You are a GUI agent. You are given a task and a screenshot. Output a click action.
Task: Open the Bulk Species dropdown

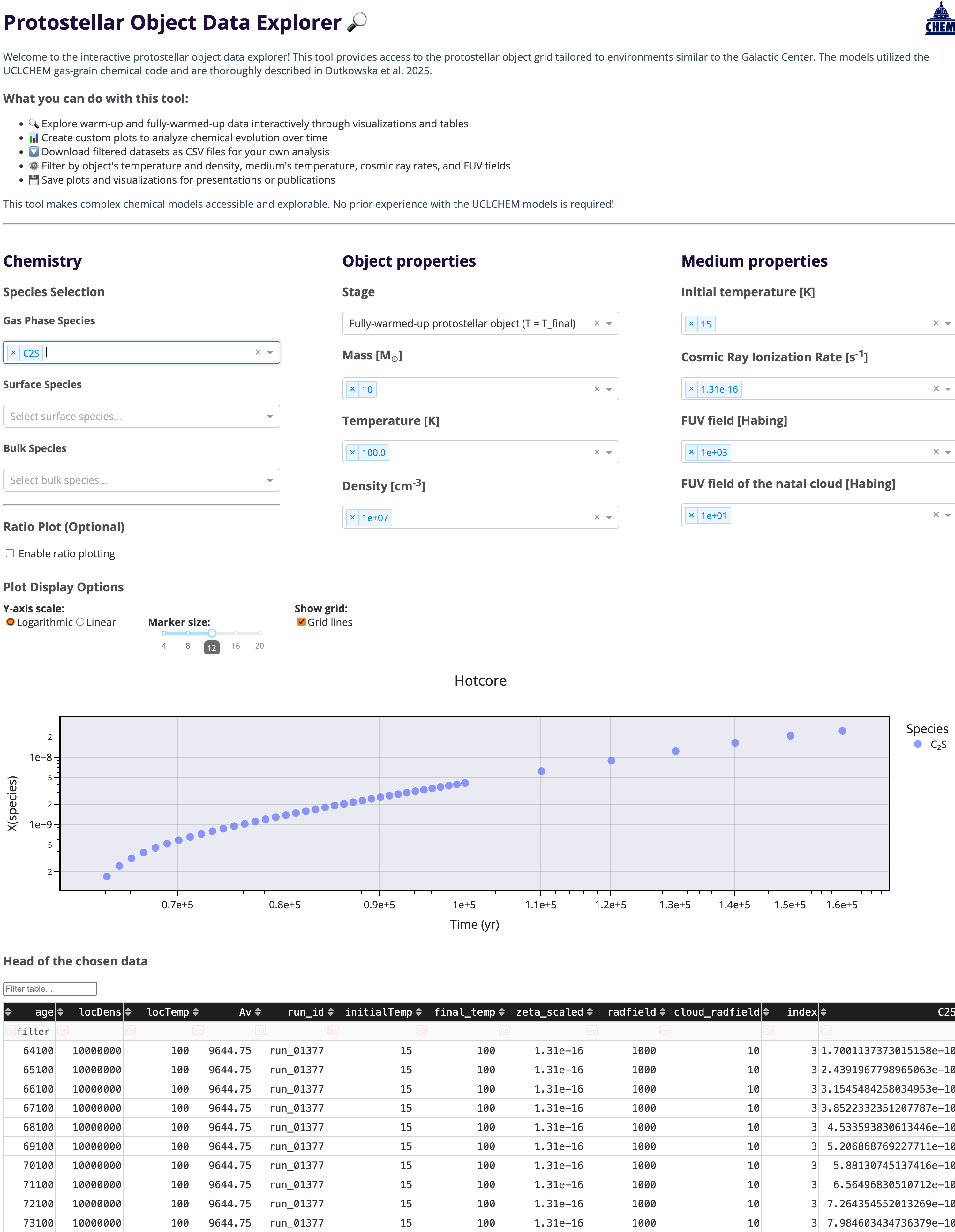click(141, 480)
